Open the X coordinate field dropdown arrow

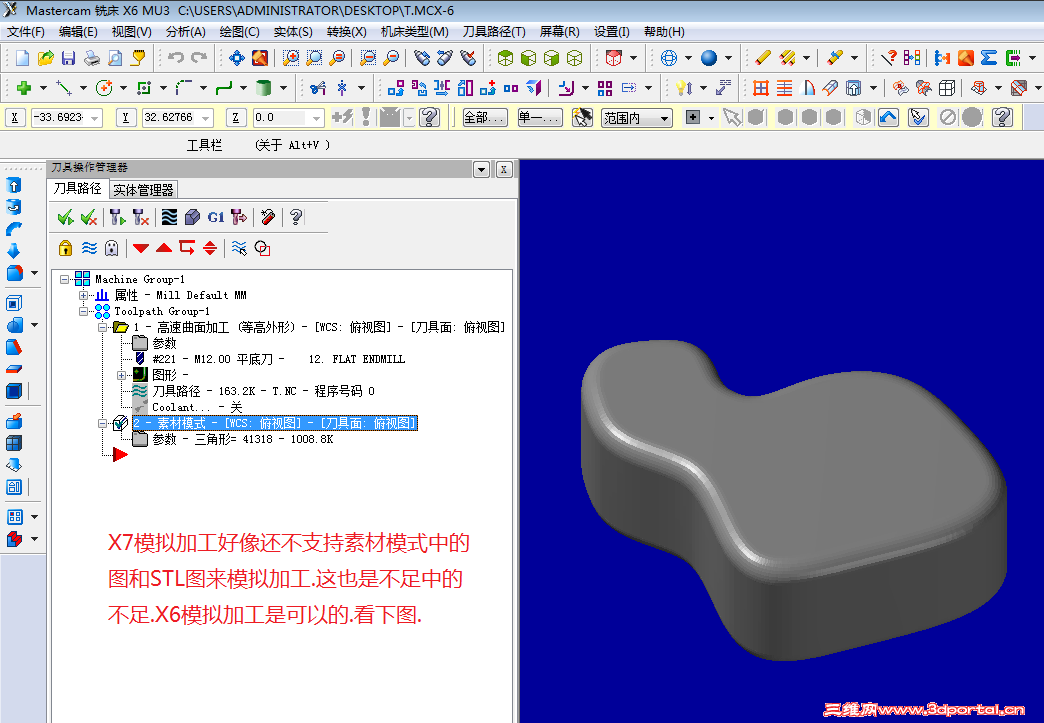[x=95, y=118]
